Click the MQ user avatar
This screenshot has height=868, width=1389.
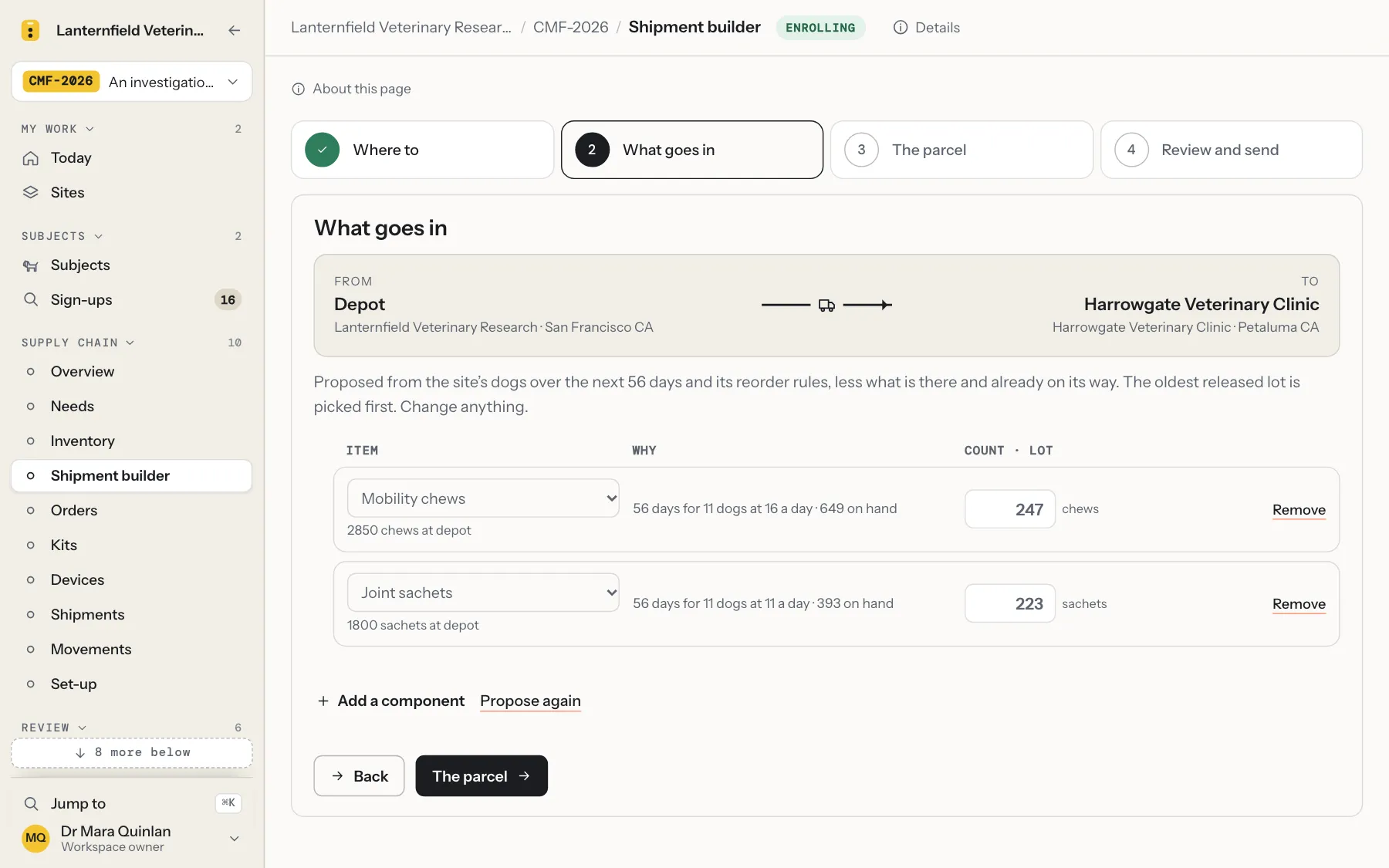[35, 838]
